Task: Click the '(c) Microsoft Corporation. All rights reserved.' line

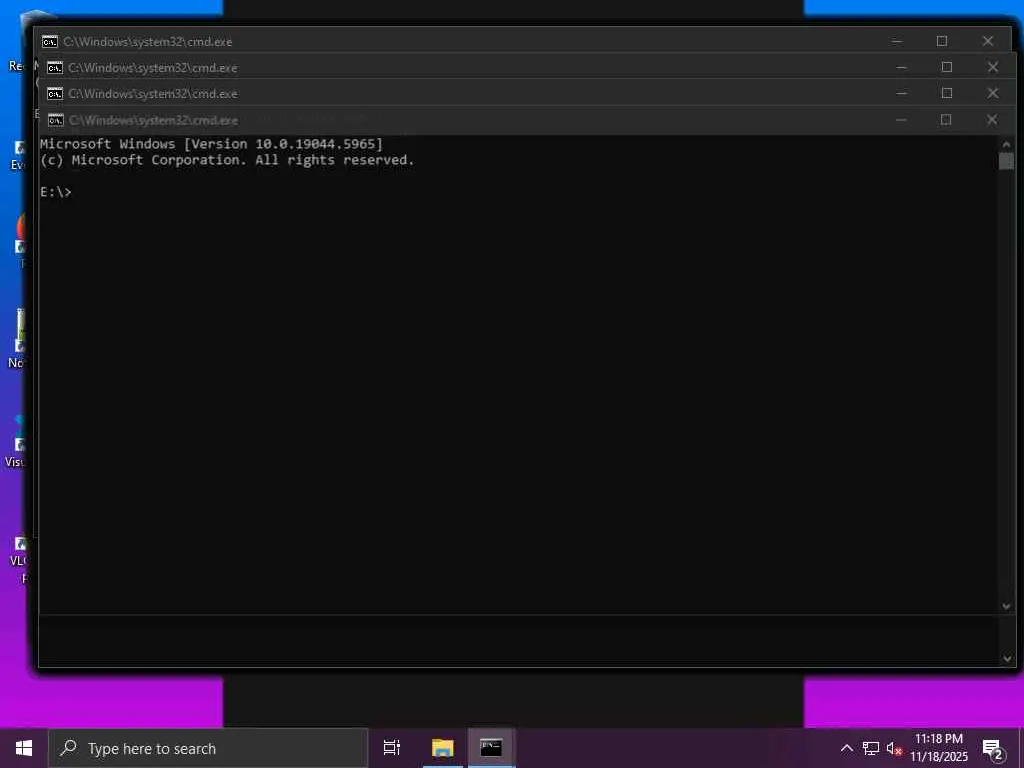Action: (227, 160)
